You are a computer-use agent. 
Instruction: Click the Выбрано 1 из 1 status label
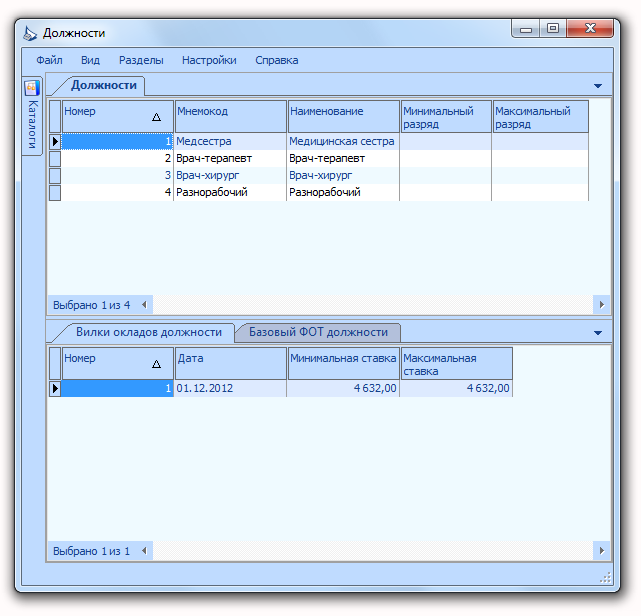pos(92,551)
